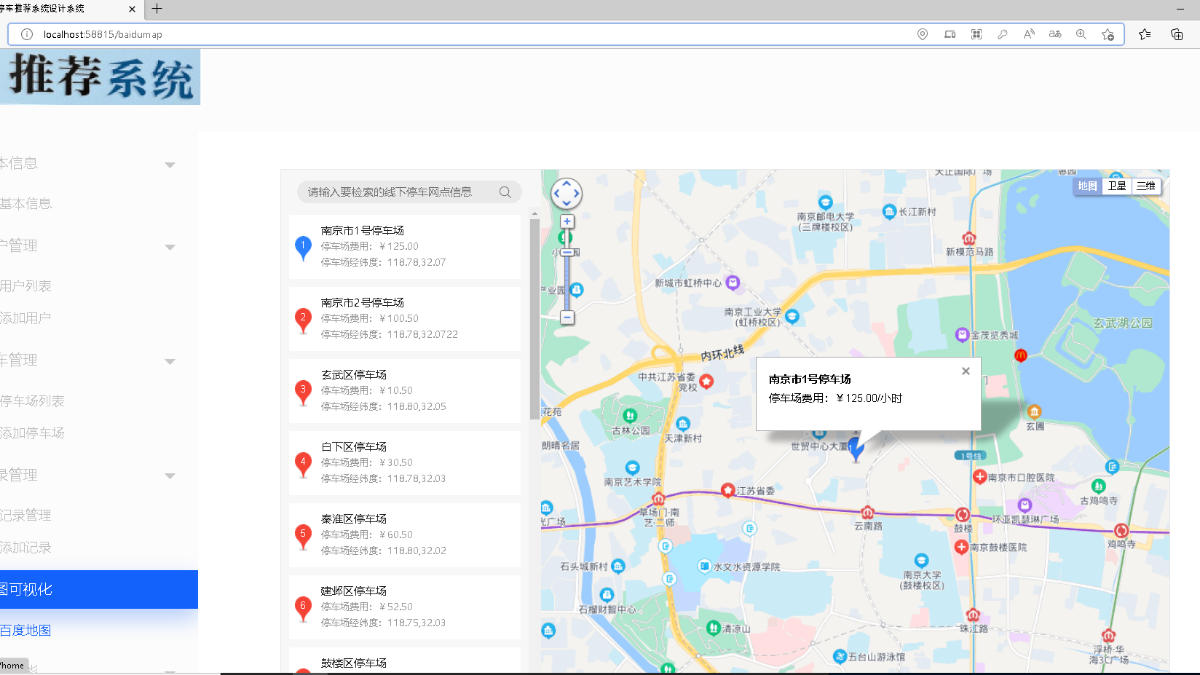Switch map to 地图 view
The height and width of the screenshot is (675, 1200).
[1087, 186]
